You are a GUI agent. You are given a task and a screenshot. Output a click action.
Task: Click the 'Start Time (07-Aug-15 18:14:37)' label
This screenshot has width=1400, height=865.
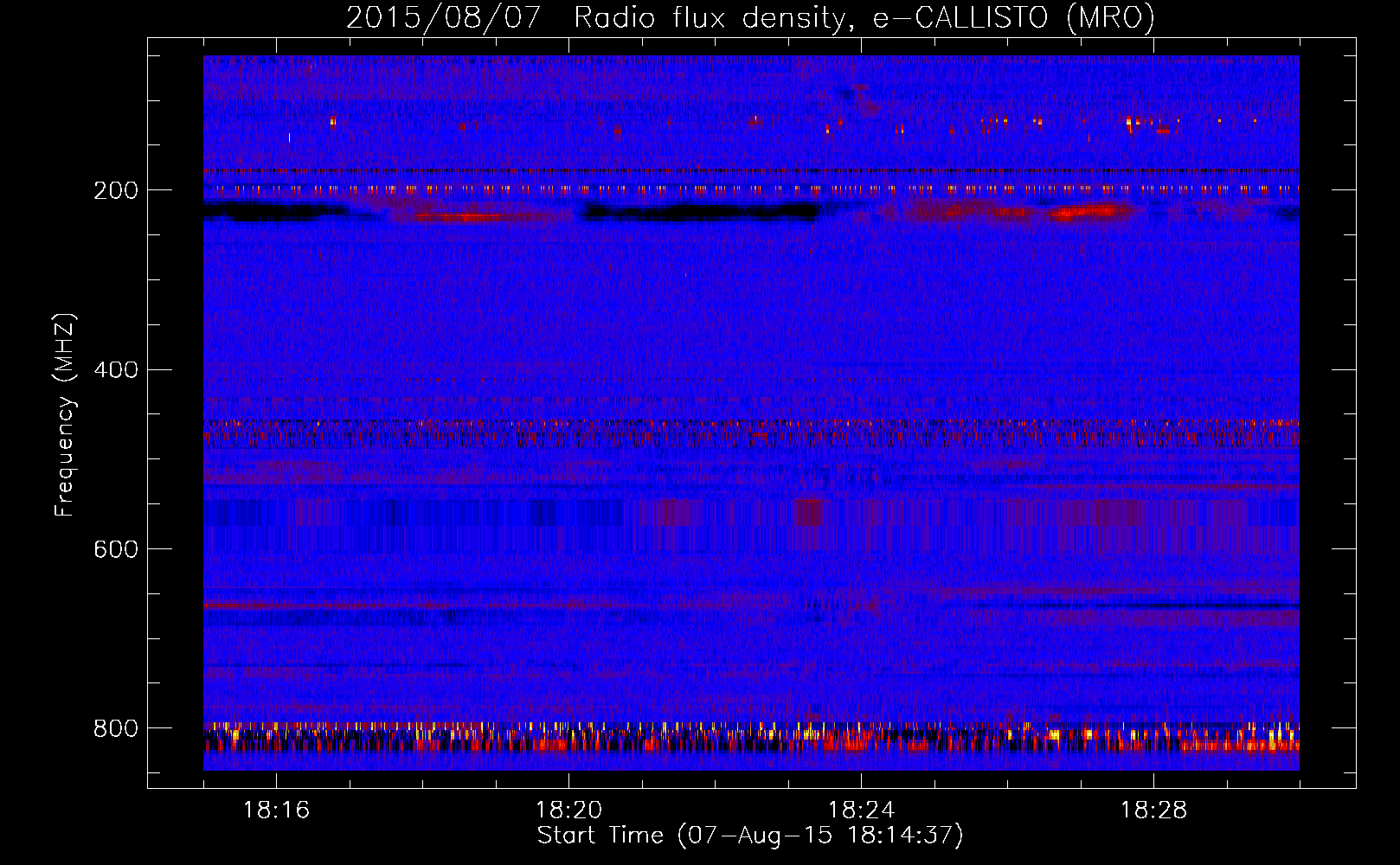coord(750,836)
